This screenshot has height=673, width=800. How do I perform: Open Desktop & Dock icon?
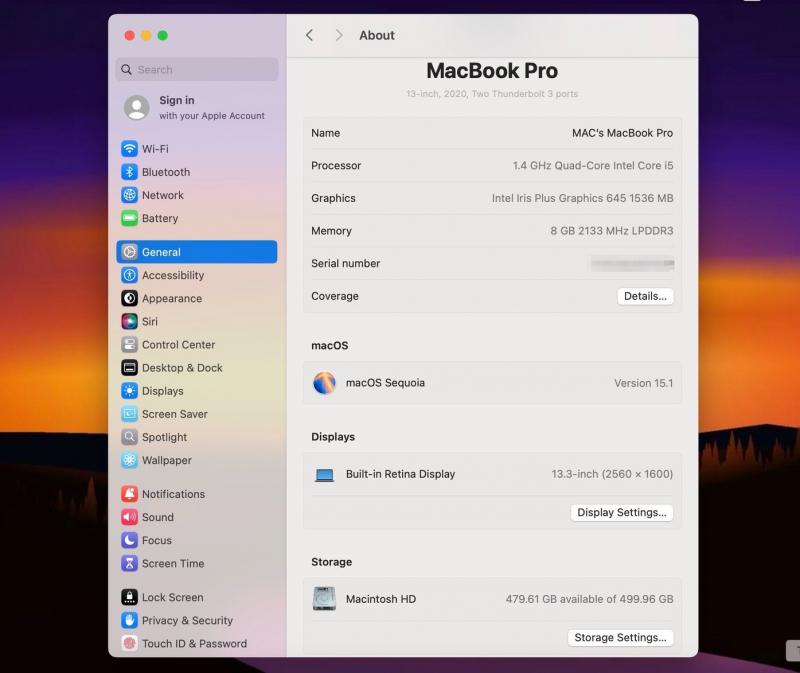pos(130,367)
